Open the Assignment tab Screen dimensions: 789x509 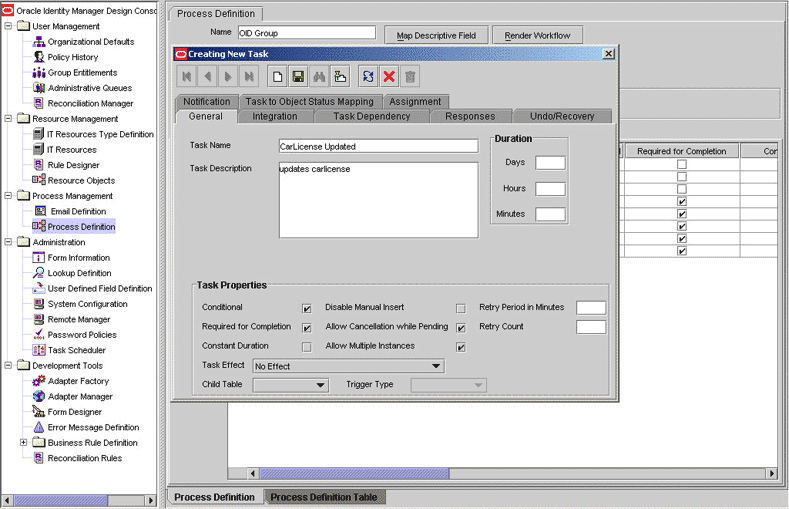[415, 102]
